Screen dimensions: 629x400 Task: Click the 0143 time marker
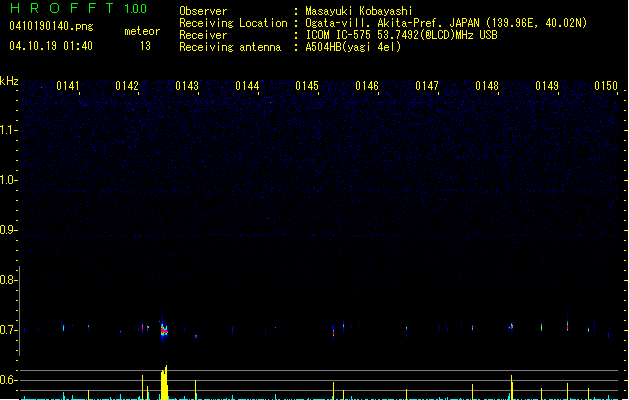(x=187, y=86)
